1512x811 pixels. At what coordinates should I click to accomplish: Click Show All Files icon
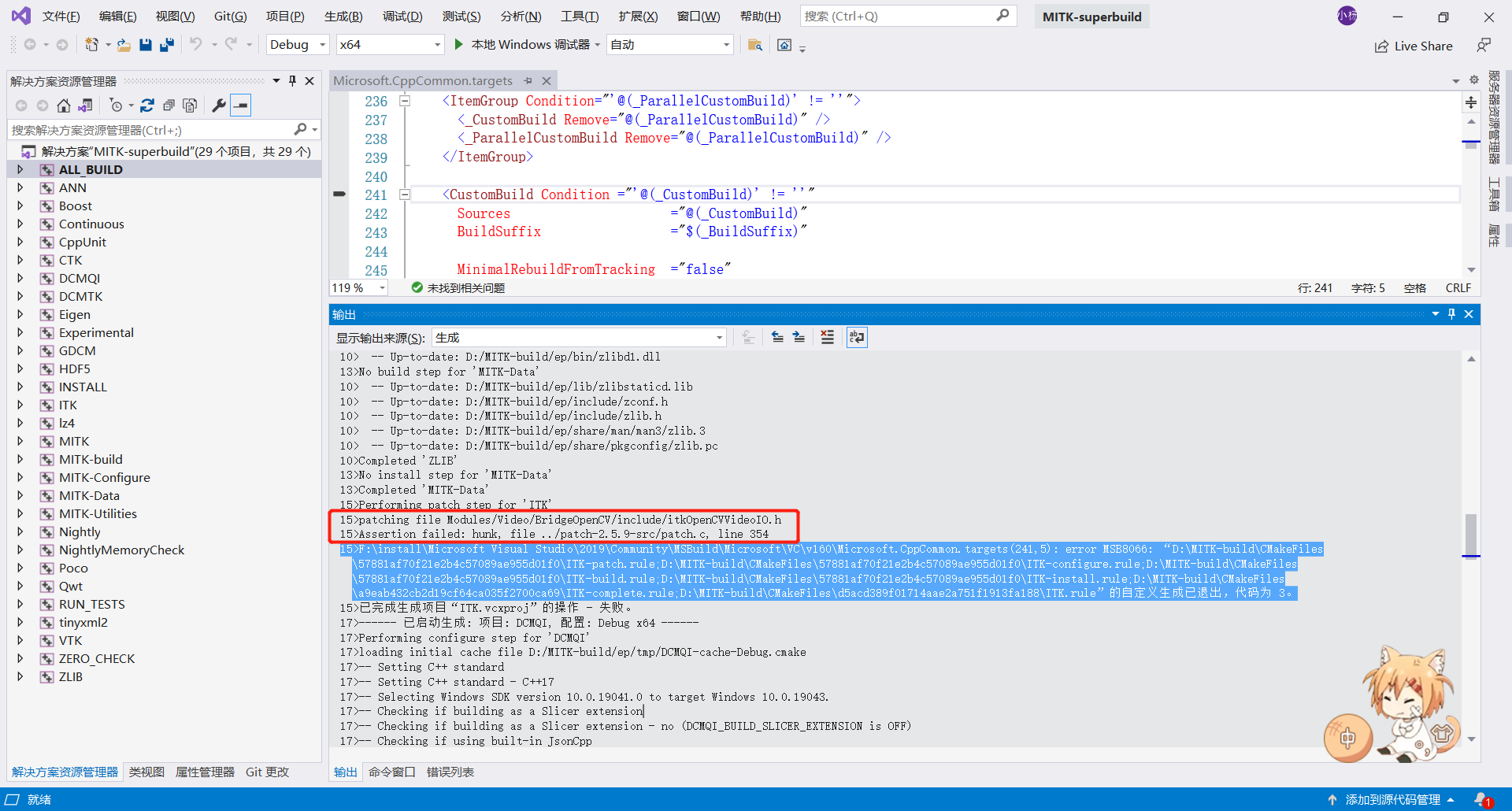[x=190, y=106]
